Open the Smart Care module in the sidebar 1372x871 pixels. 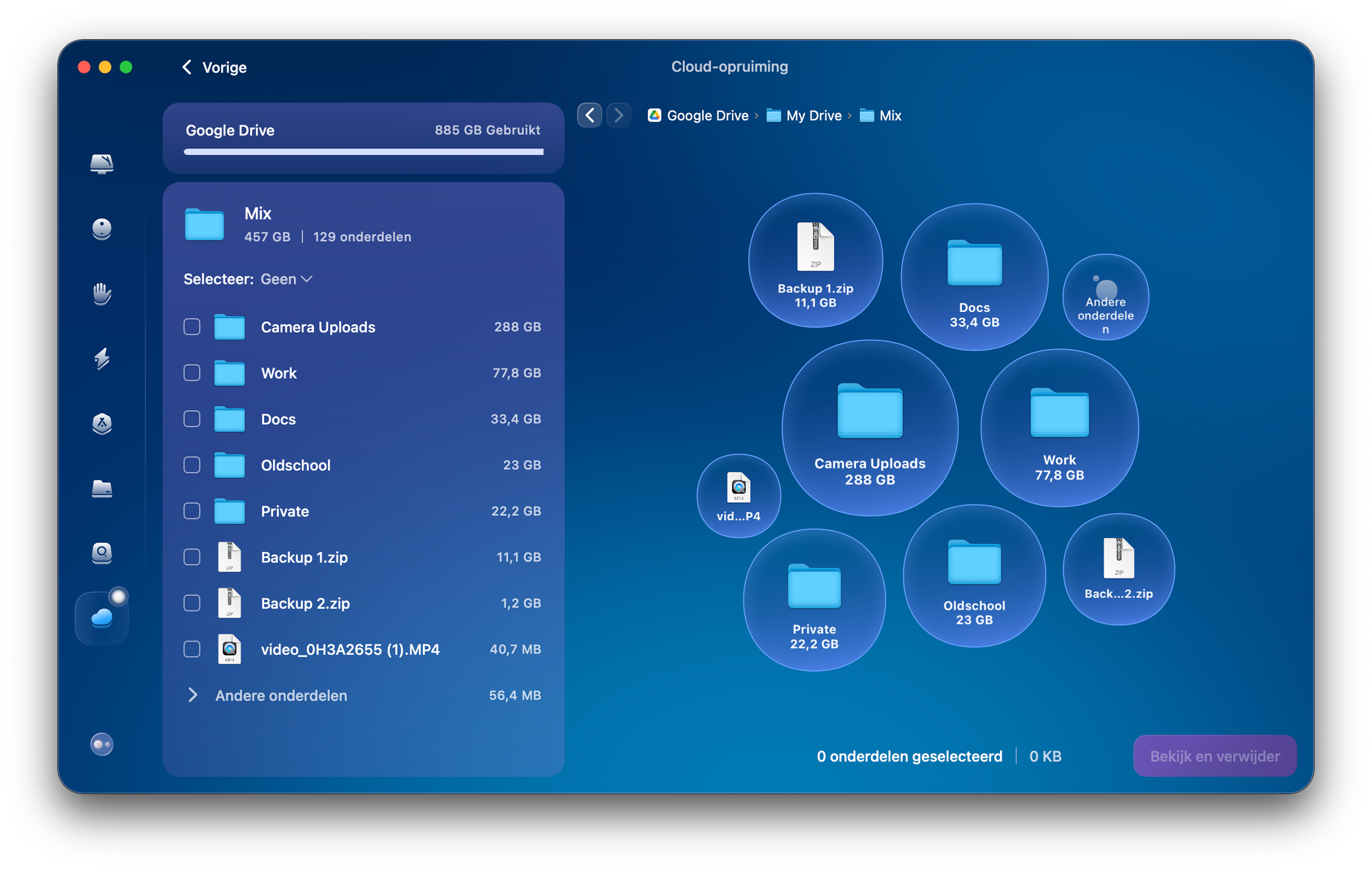tap(101, 165)
